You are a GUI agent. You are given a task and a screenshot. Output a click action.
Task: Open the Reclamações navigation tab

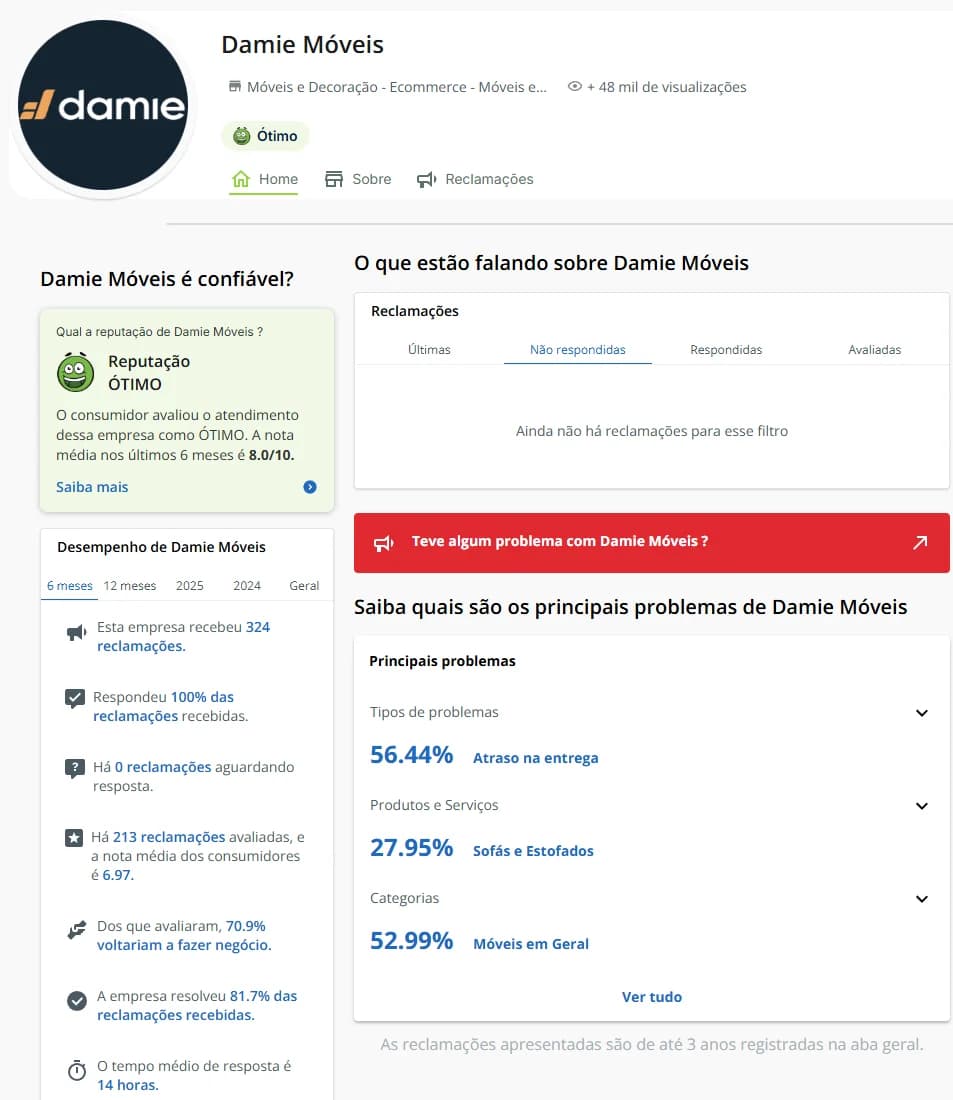pyautogui.click(x=475, y=180)
